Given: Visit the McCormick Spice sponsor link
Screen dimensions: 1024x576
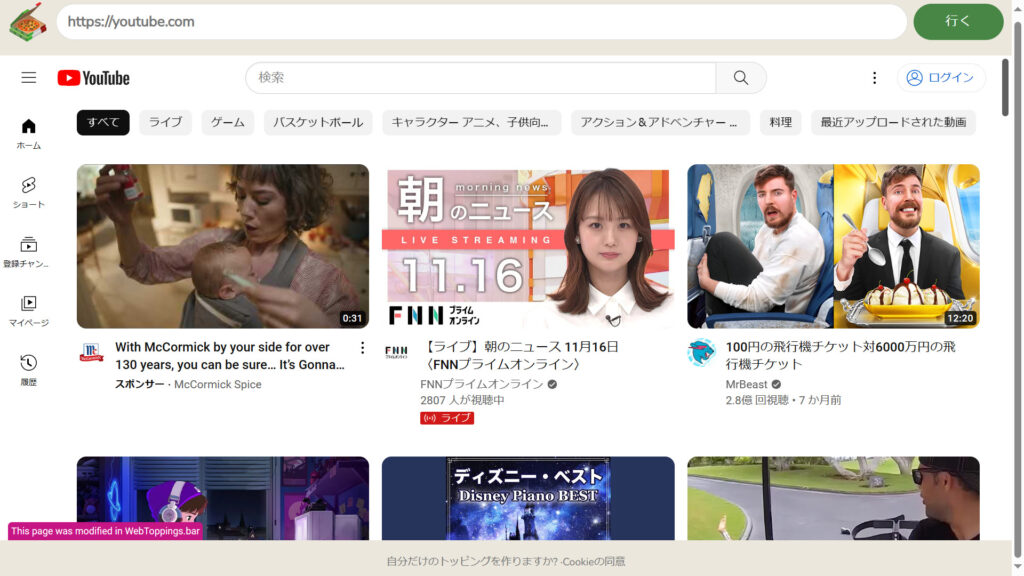Looking at the screenshot, I should click(x=218, y=384).
